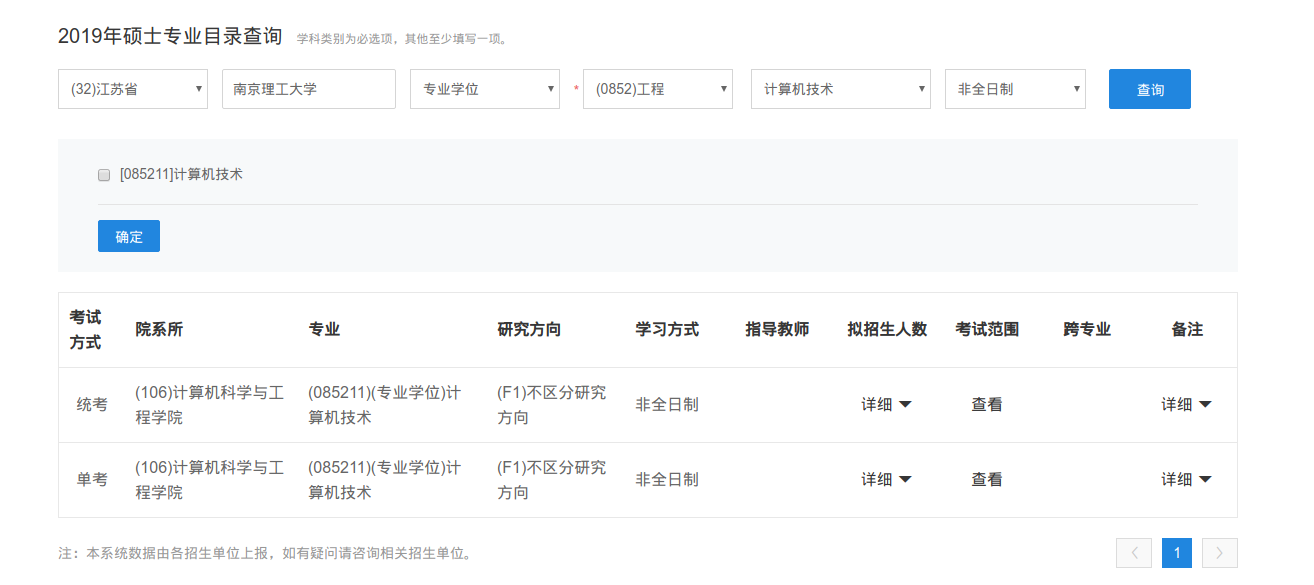The width and height of the screenshot is (1314, 585).
Task: Expand 拟招生人数 详细 in the 单考 row
Action: pos(886,480)
